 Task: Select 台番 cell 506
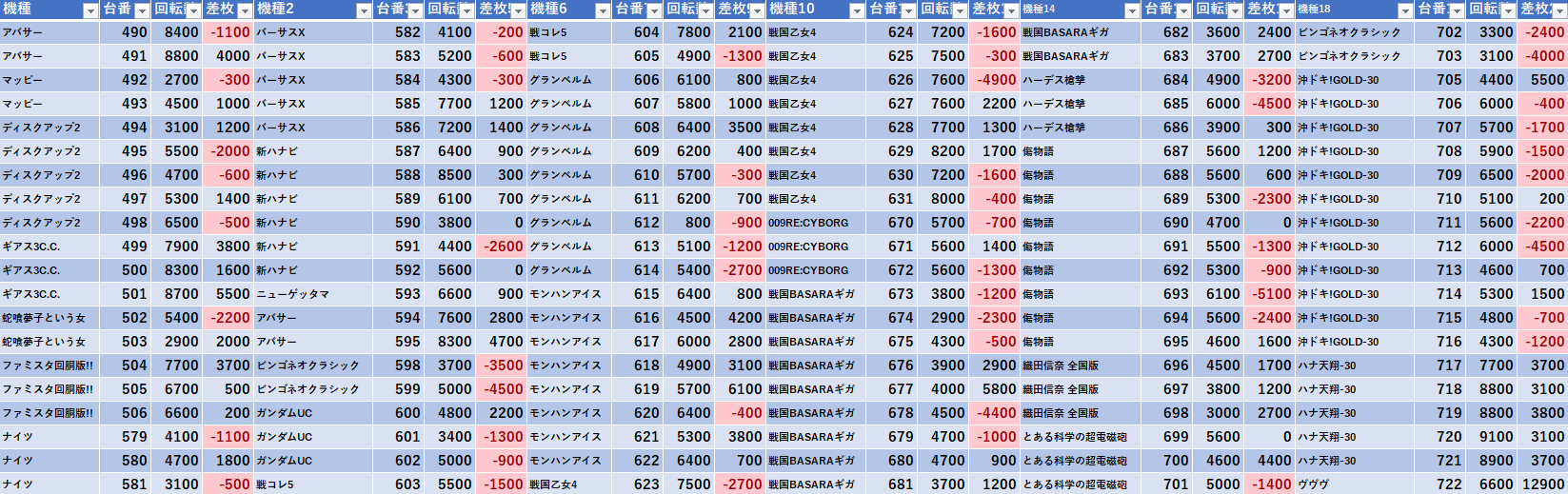[x=125, y=413]
